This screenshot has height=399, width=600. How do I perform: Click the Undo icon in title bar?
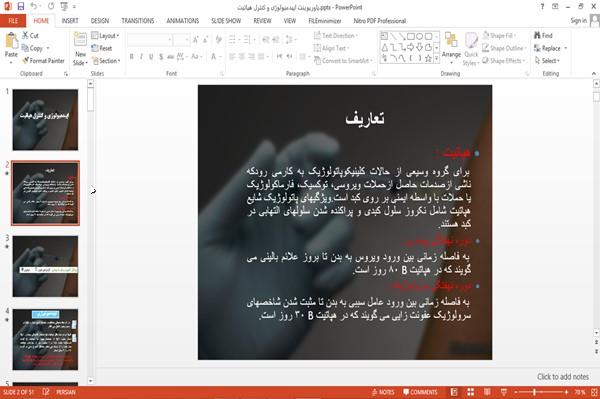tap(34, 7)
